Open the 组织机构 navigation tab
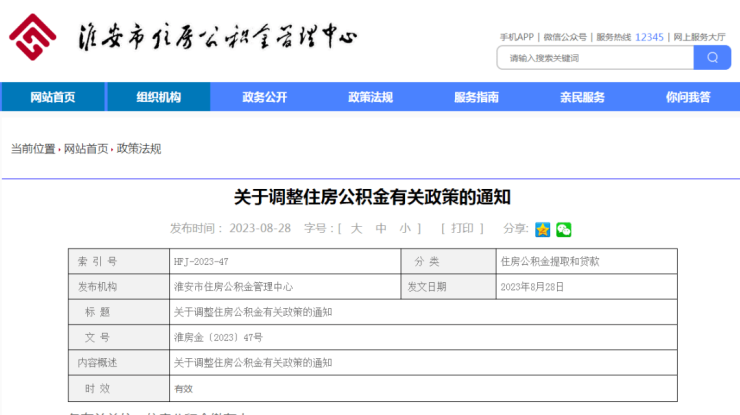Screen dimensions: 740x415 (159, 97)
